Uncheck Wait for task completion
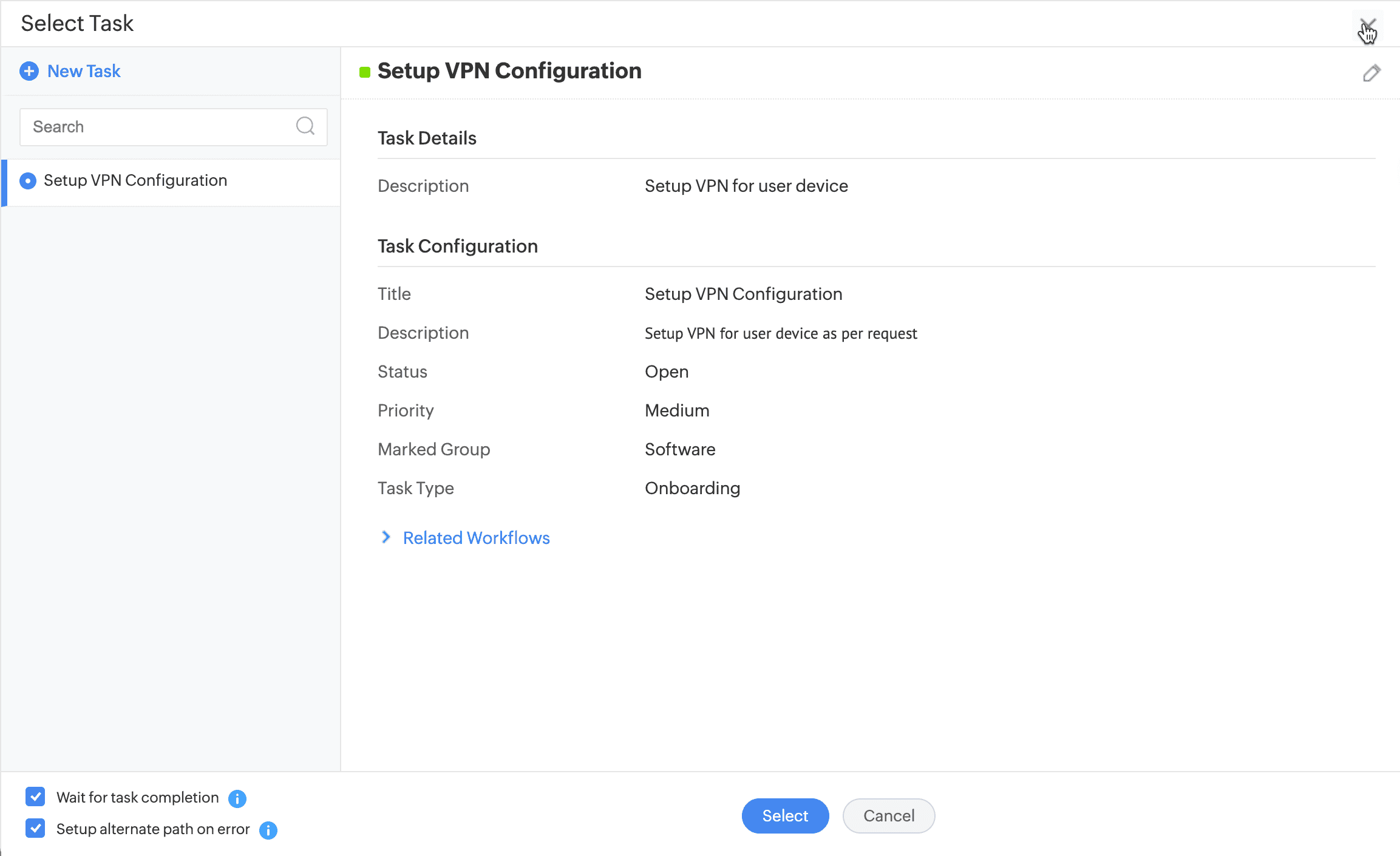Screen dimensions: 1400x856 coord(35,797)
